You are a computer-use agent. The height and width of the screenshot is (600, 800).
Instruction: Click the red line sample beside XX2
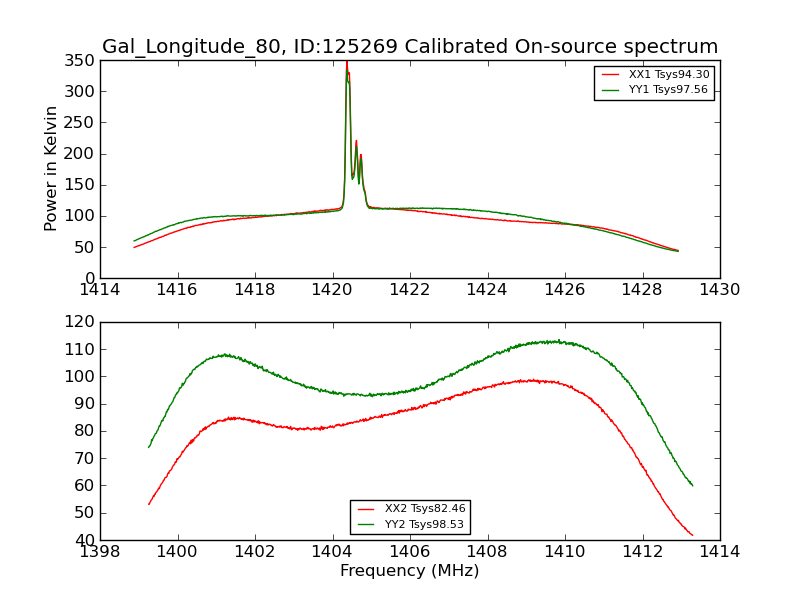[366, 509]
